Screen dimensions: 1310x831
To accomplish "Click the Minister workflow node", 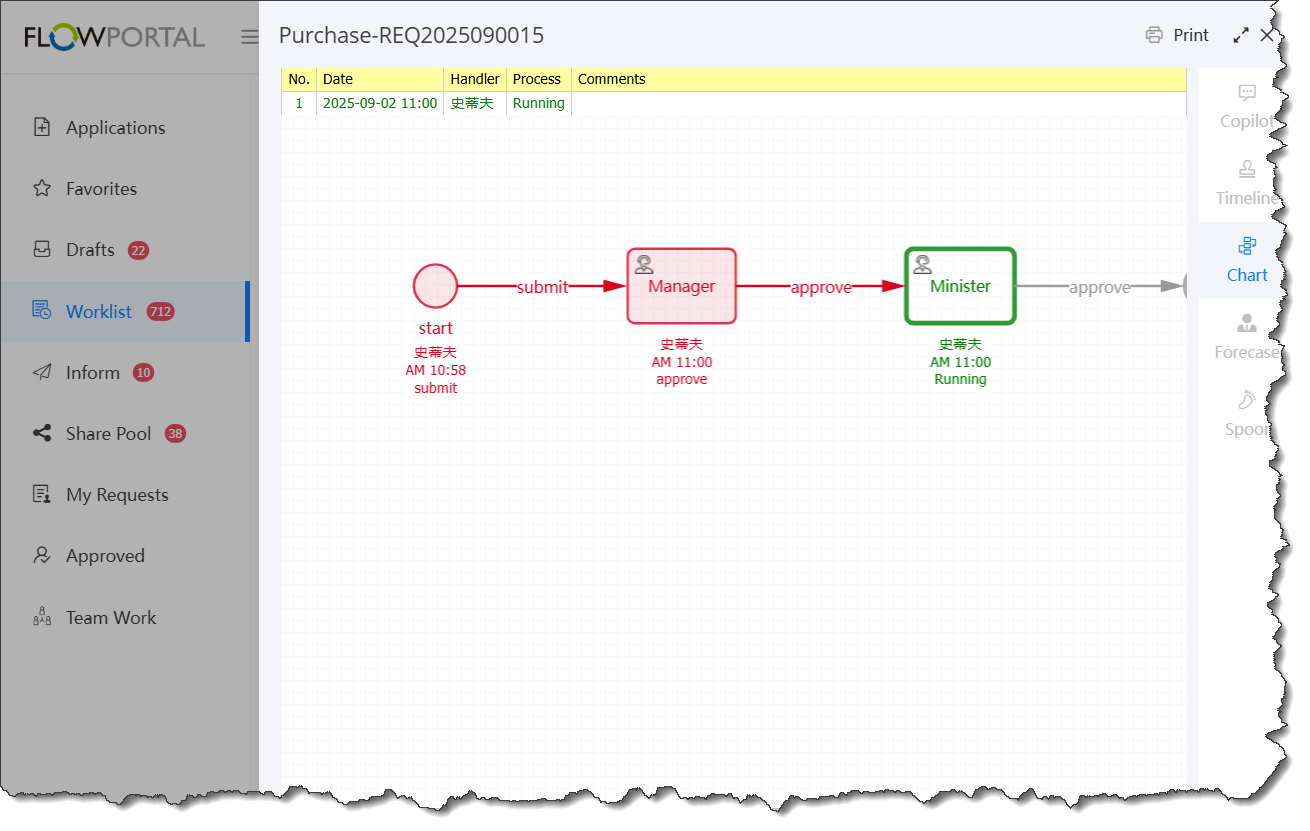I will 960,286.
